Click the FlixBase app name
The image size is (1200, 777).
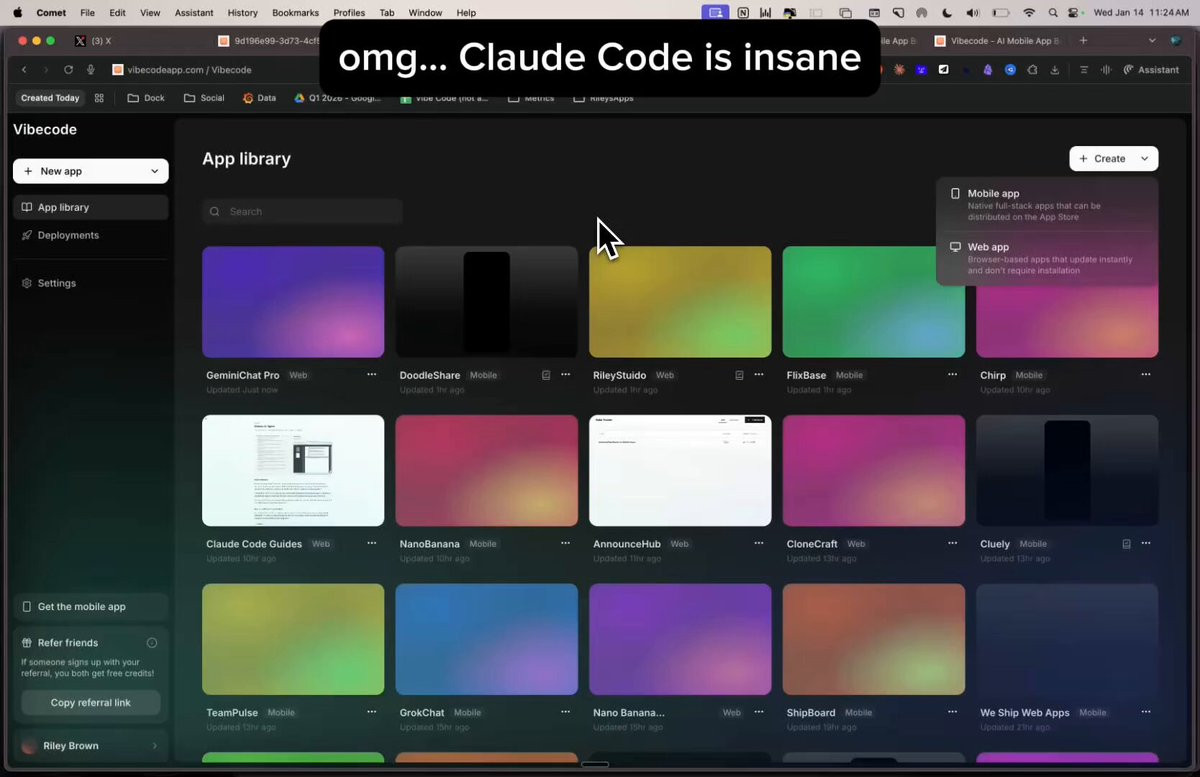pos(806,375)
